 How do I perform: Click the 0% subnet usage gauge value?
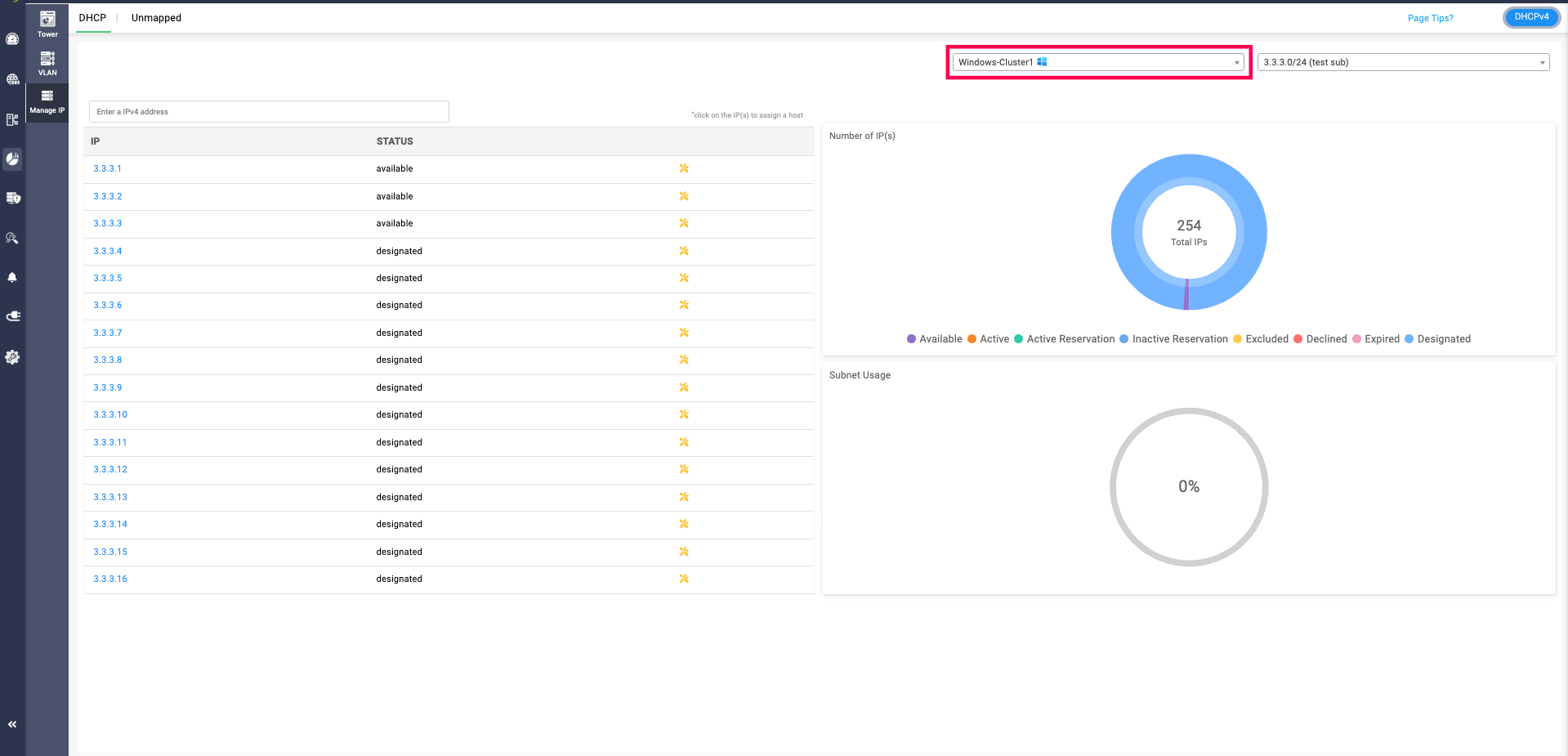1189,486
